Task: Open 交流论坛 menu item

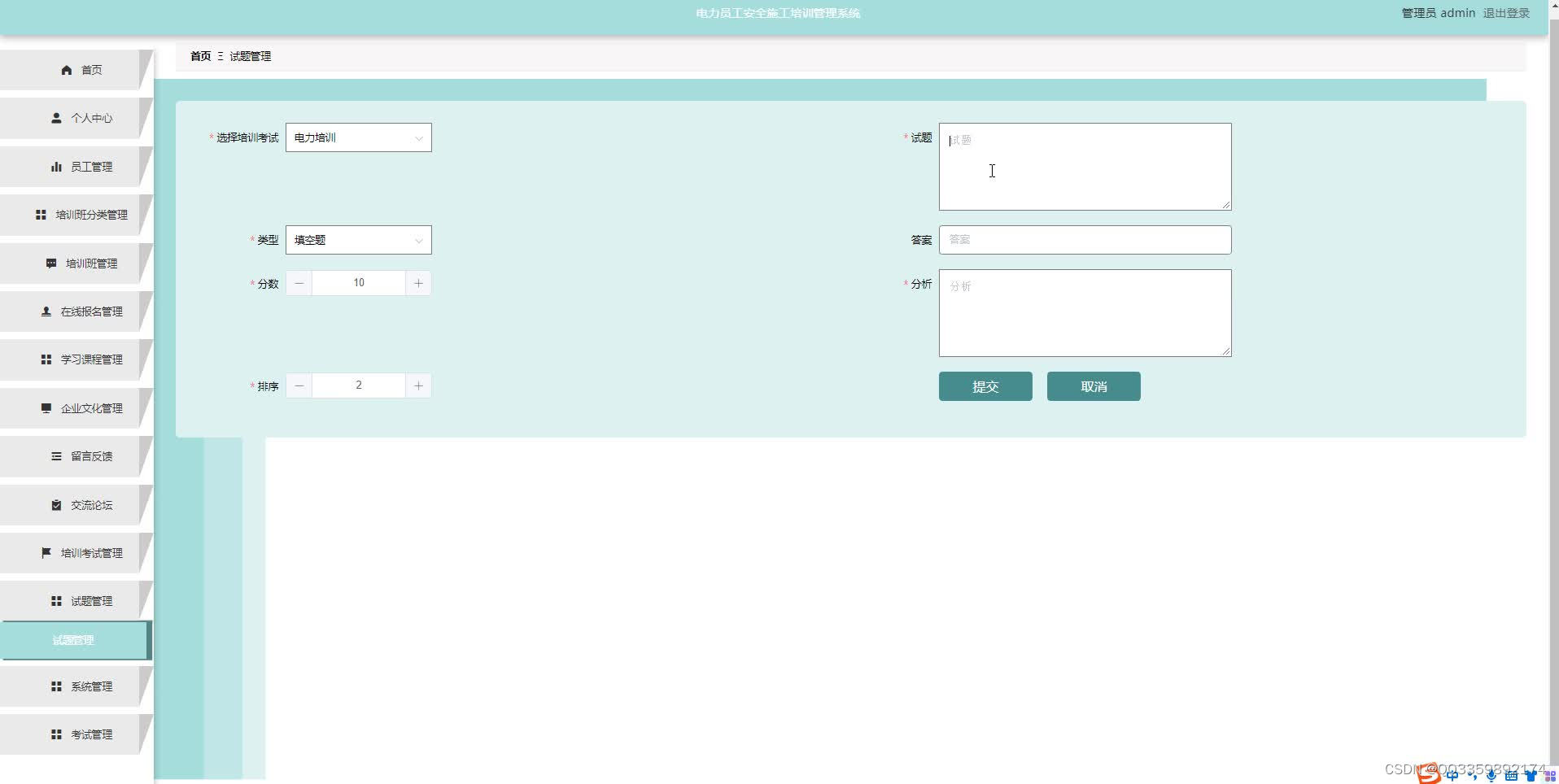Action: [x=76, y=505]
